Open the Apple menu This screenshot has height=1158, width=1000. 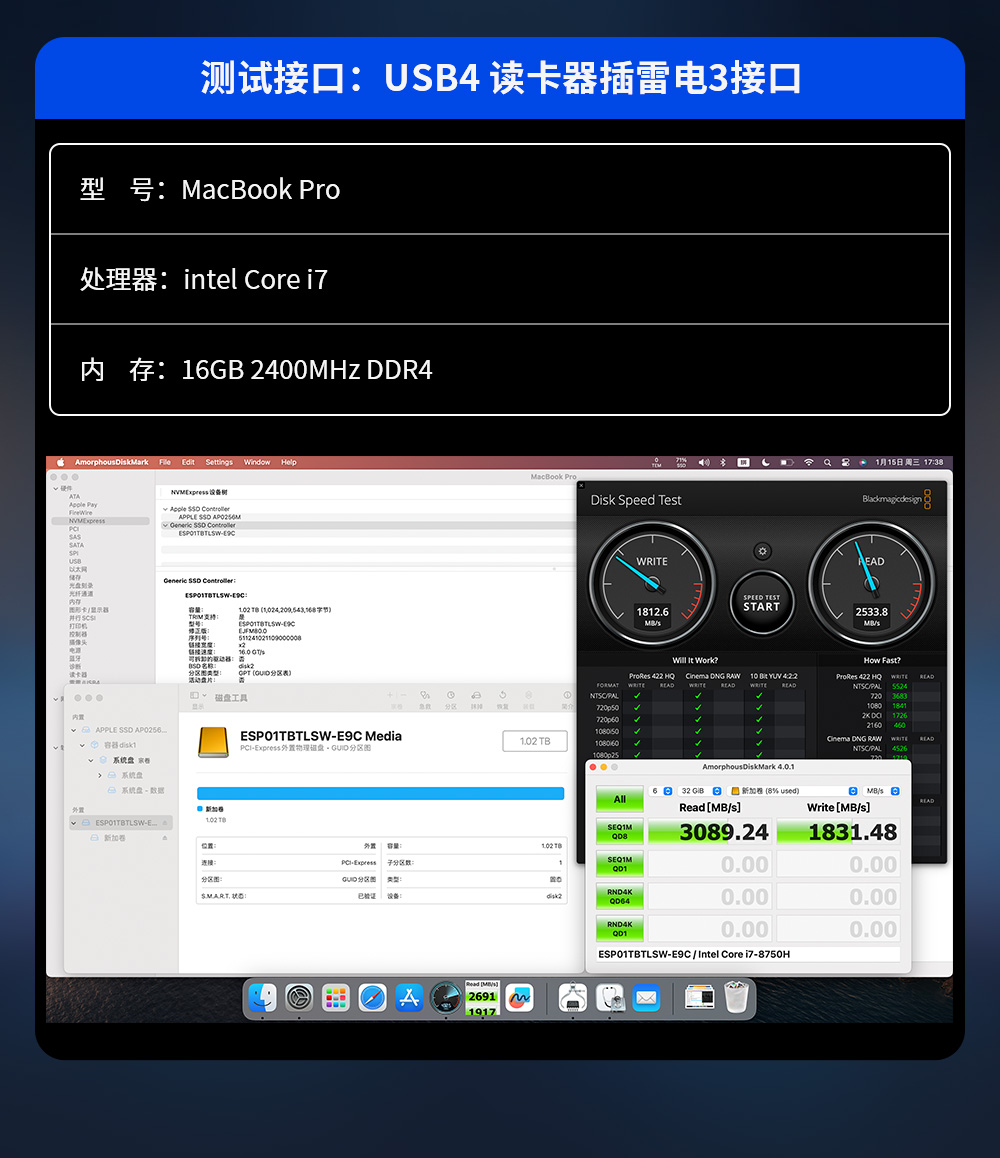tap(61, 462)
